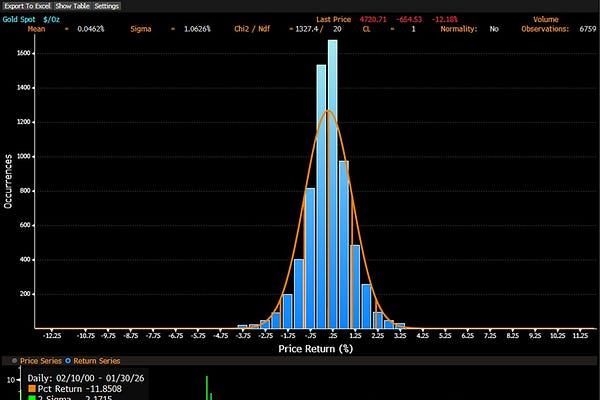The width and height of the screenshot is (600, 400).
Task: Click the Normality value No
Action: pyautogui.click(x=494, y=29)
